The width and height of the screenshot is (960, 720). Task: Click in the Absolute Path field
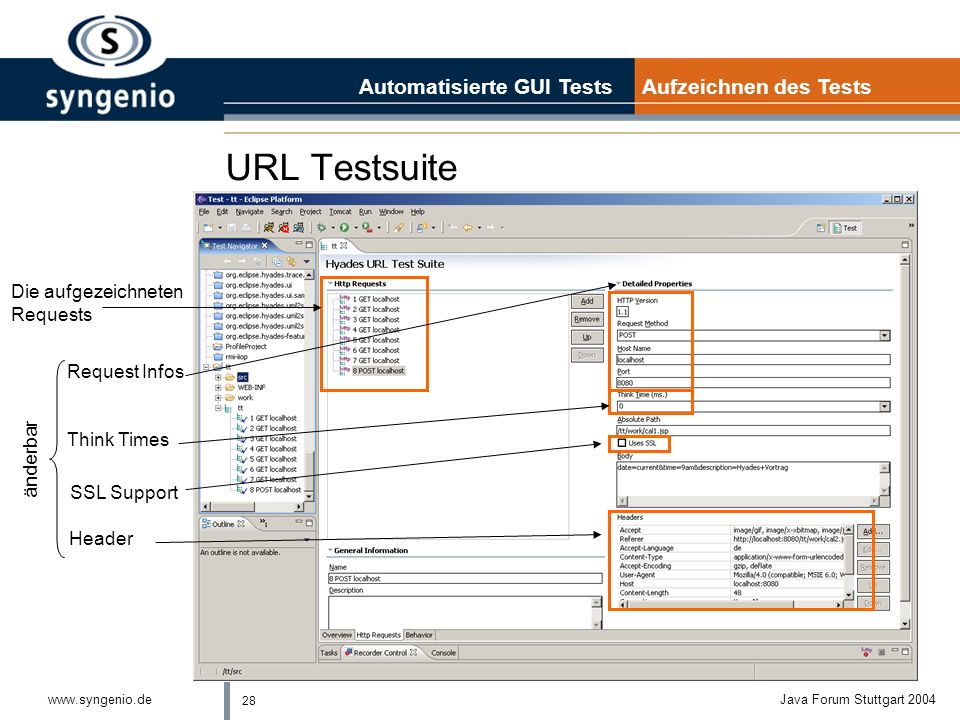point(753,430)
